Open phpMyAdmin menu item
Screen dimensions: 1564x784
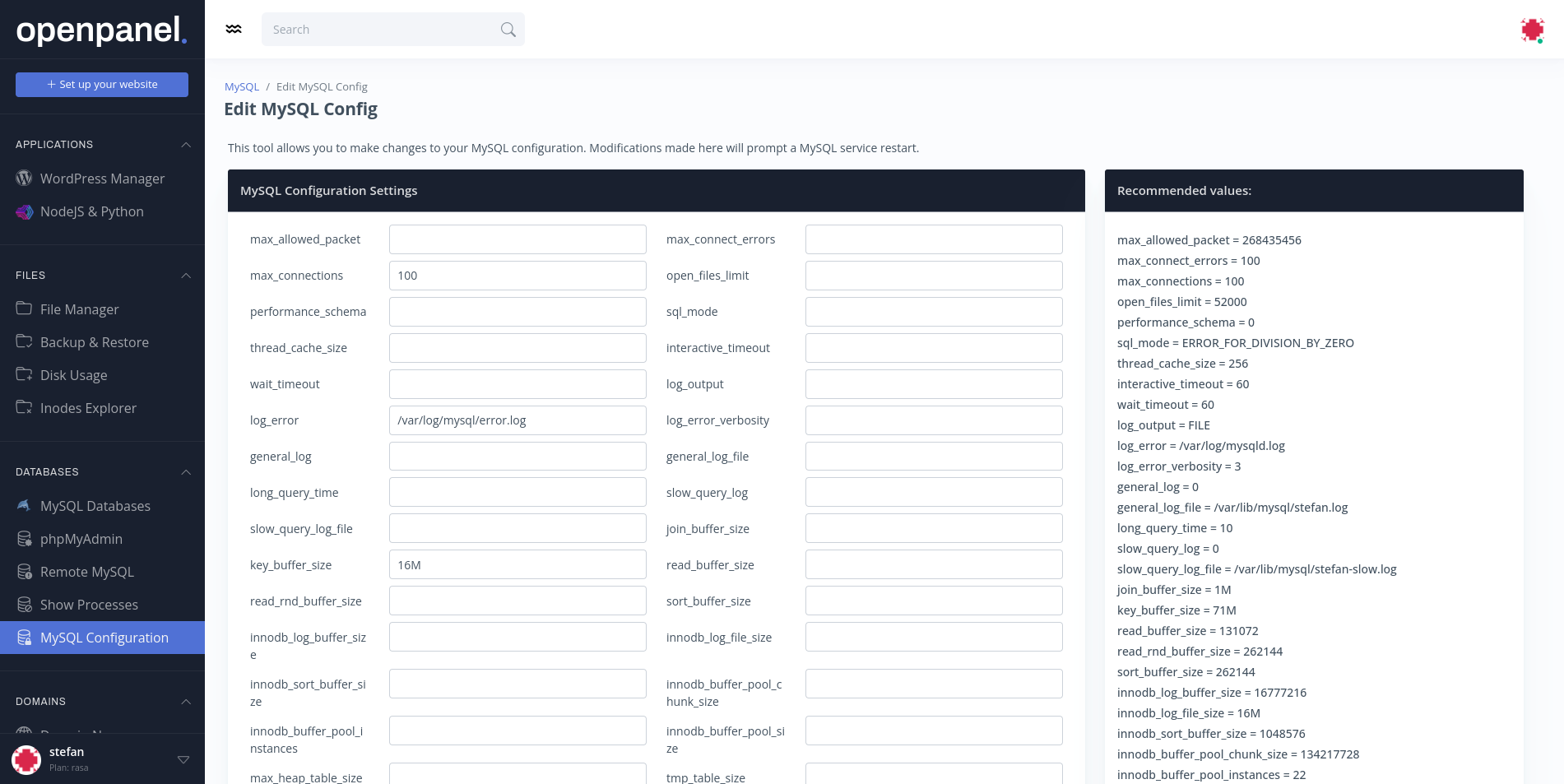[102, 539]
